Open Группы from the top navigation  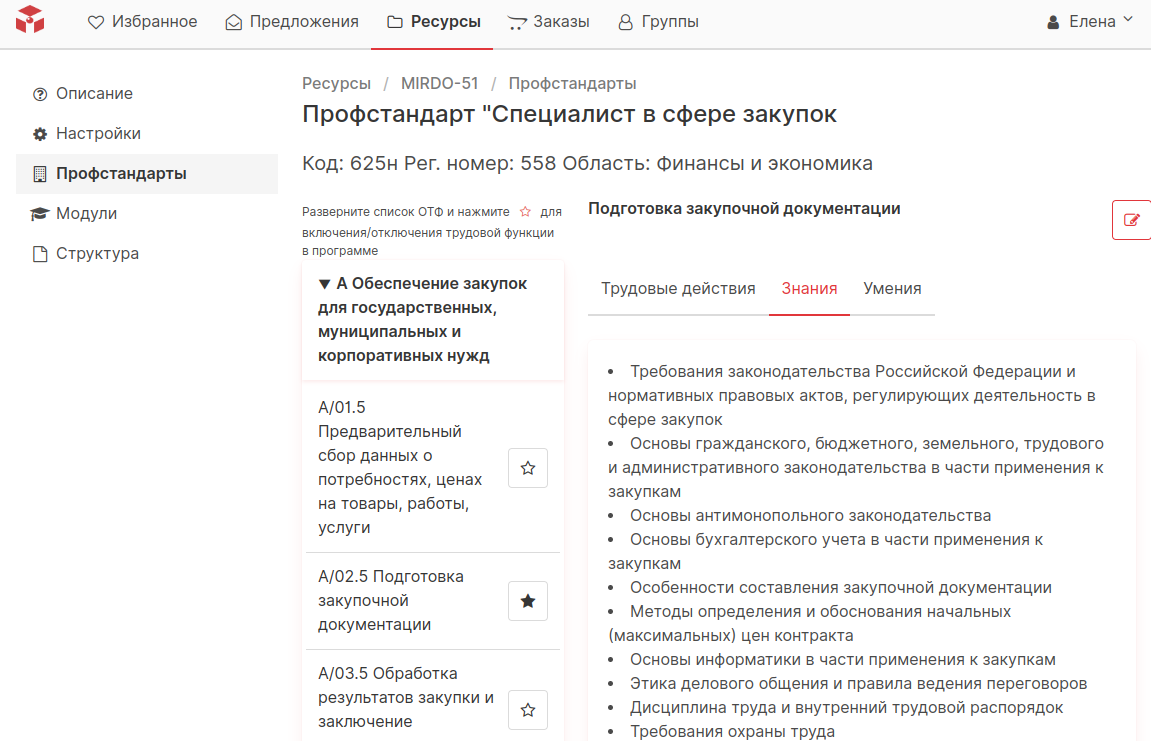(x=658, y=22)
